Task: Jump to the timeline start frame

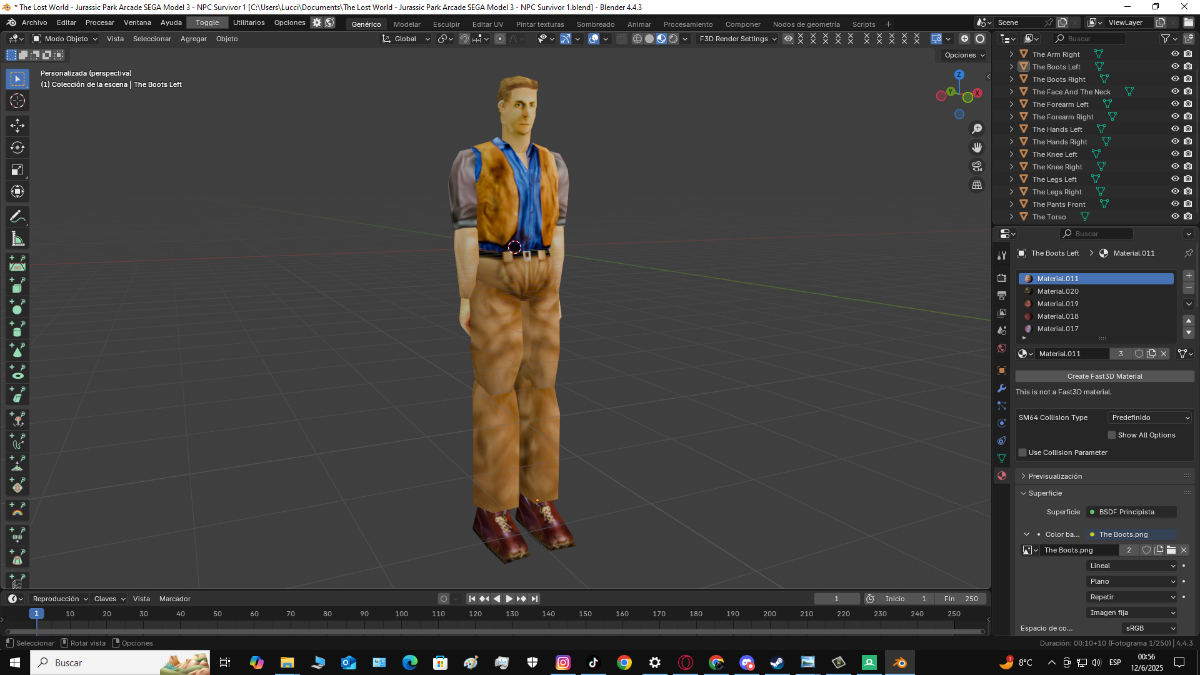Action: [472, 598]
